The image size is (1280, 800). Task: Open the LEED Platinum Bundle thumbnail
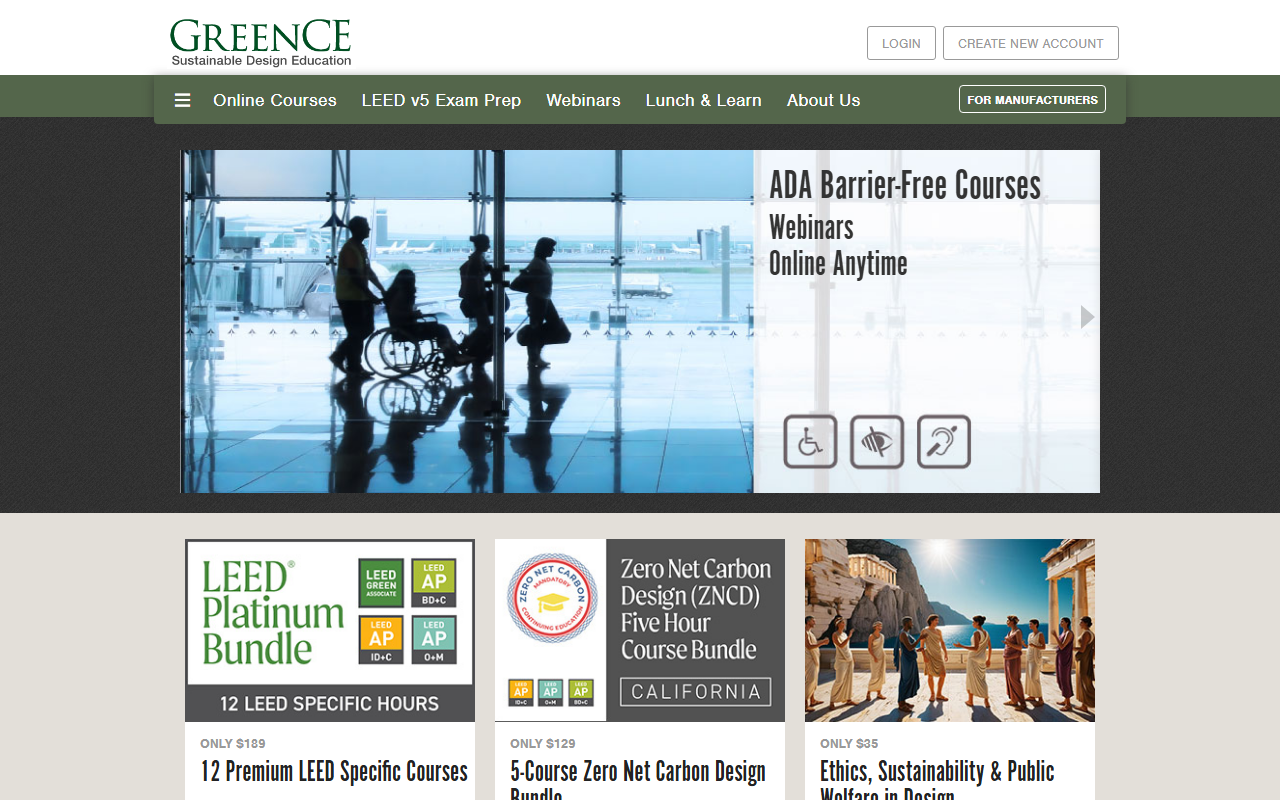(x=330, y=630)
